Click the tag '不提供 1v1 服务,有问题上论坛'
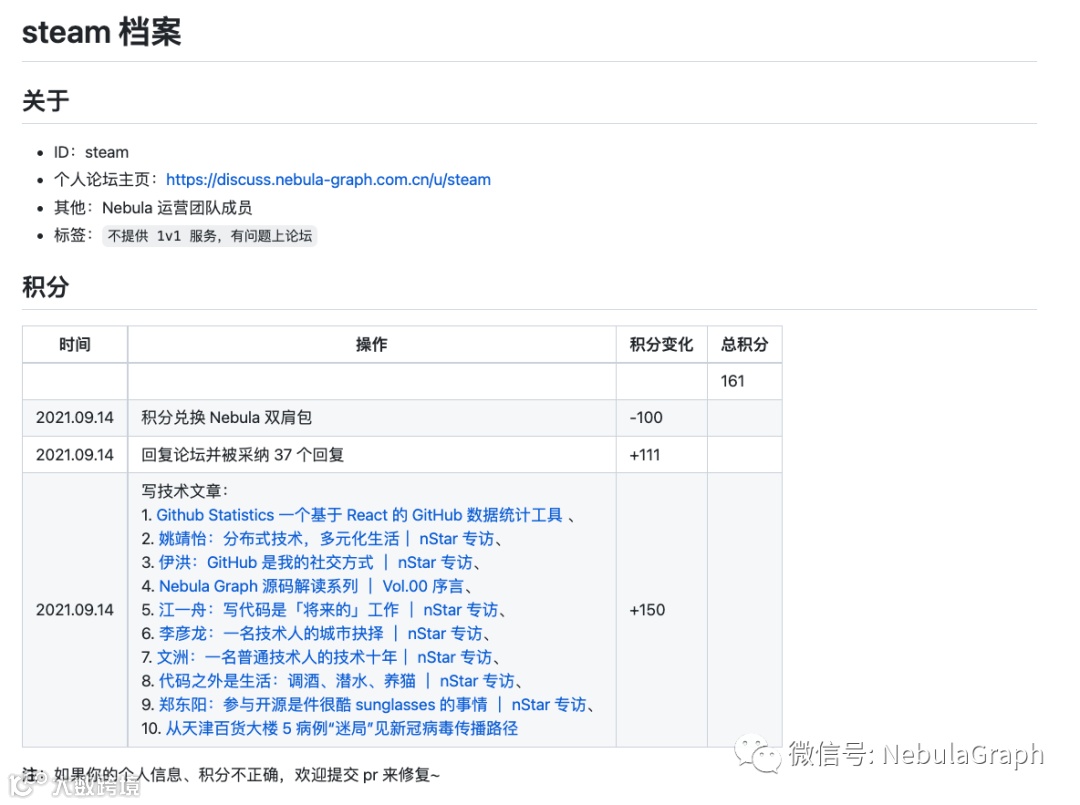1080x805 pixels. click(x=209, y=236)
